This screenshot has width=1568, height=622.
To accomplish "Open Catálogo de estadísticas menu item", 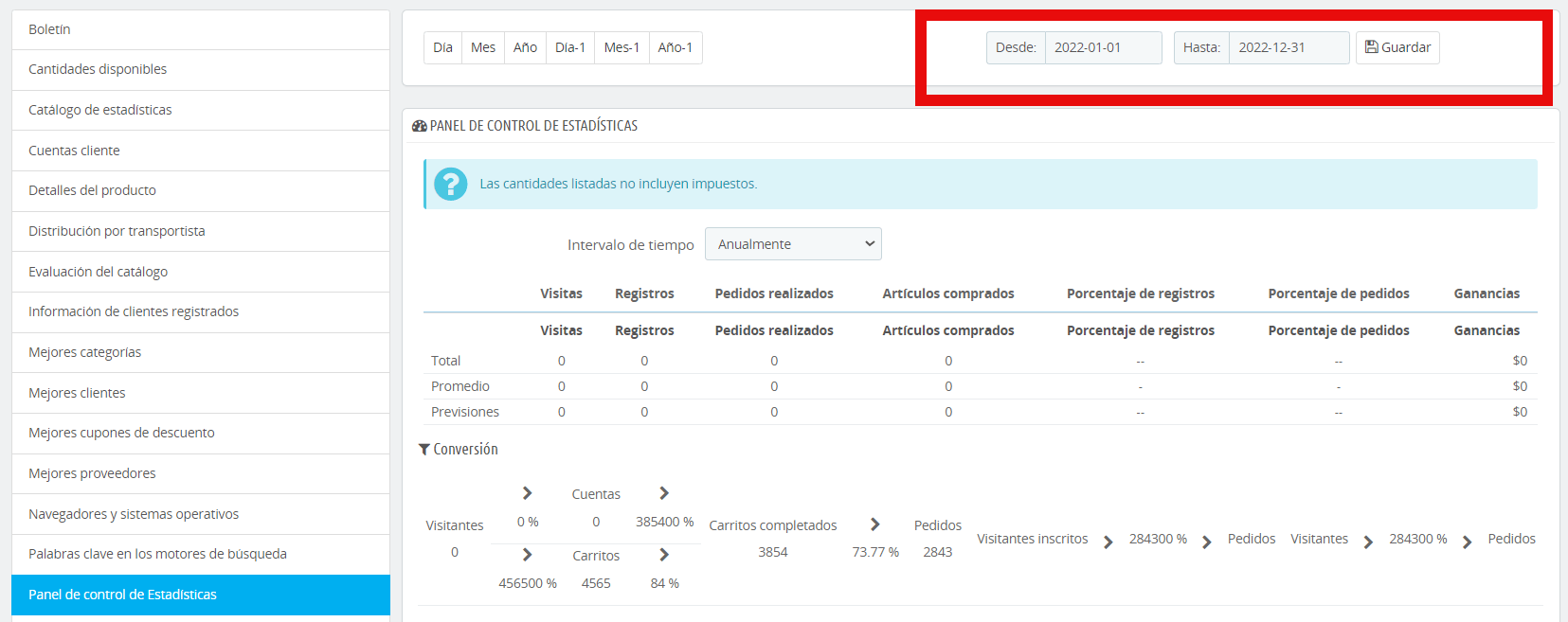I will pos(201,110).
